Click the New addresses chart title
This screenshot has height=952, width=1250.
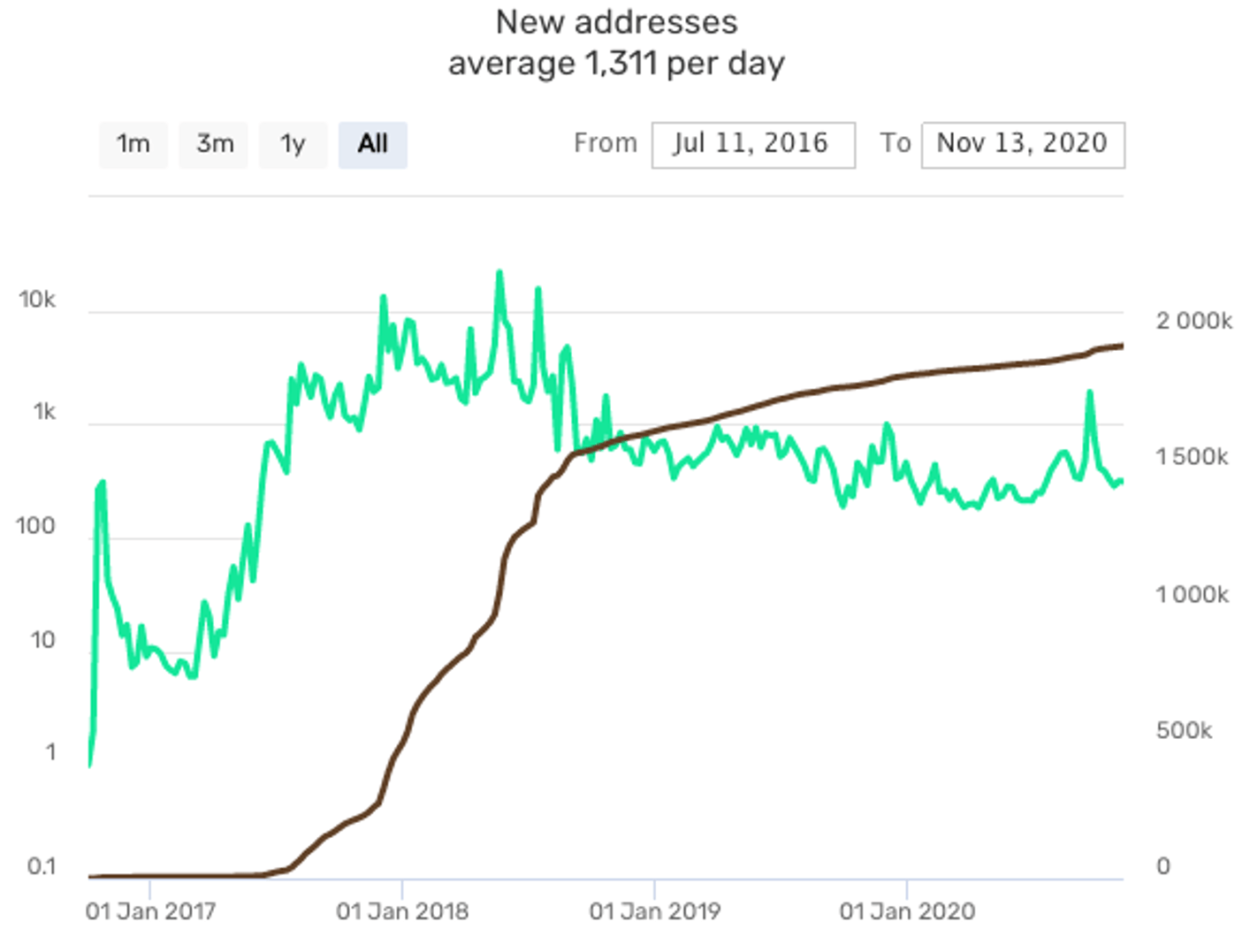(x=616, y=22)
